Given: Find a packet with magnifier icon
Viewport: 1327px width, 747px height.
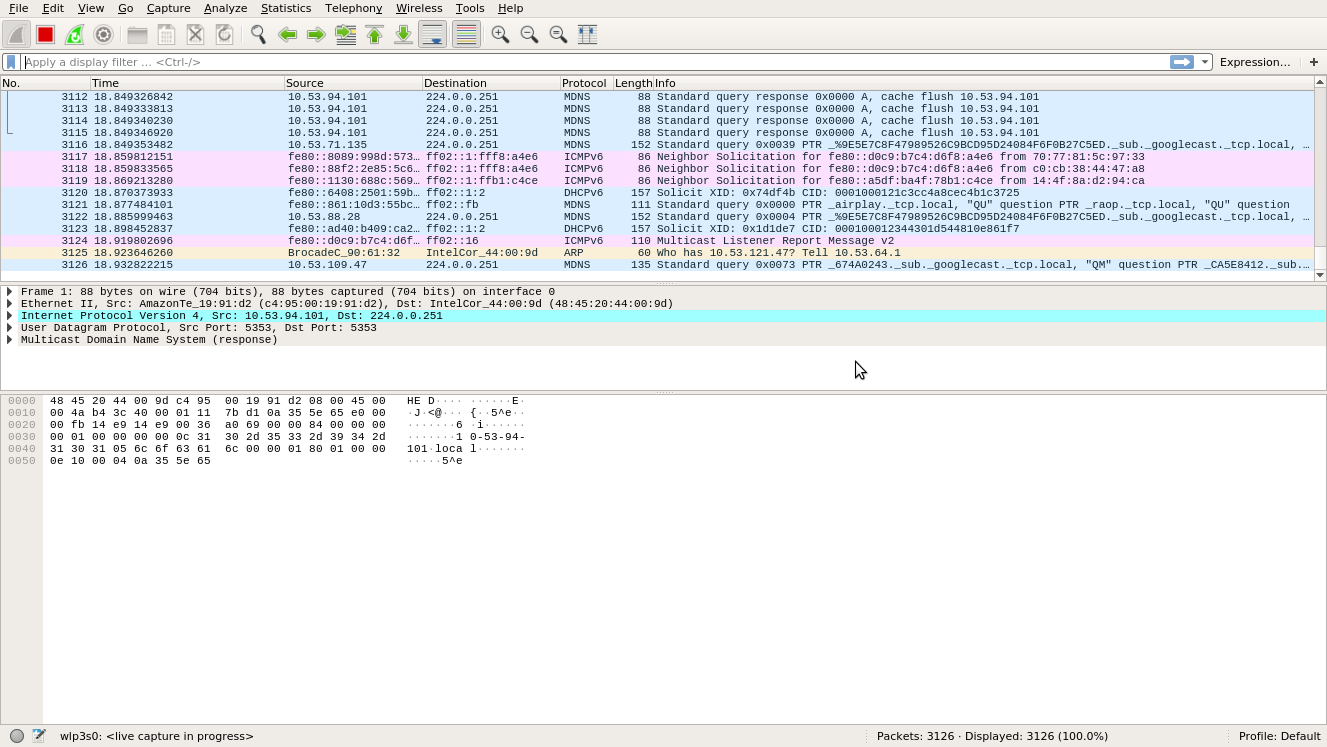Looking at the screenshot, I should tap(258, 34).
